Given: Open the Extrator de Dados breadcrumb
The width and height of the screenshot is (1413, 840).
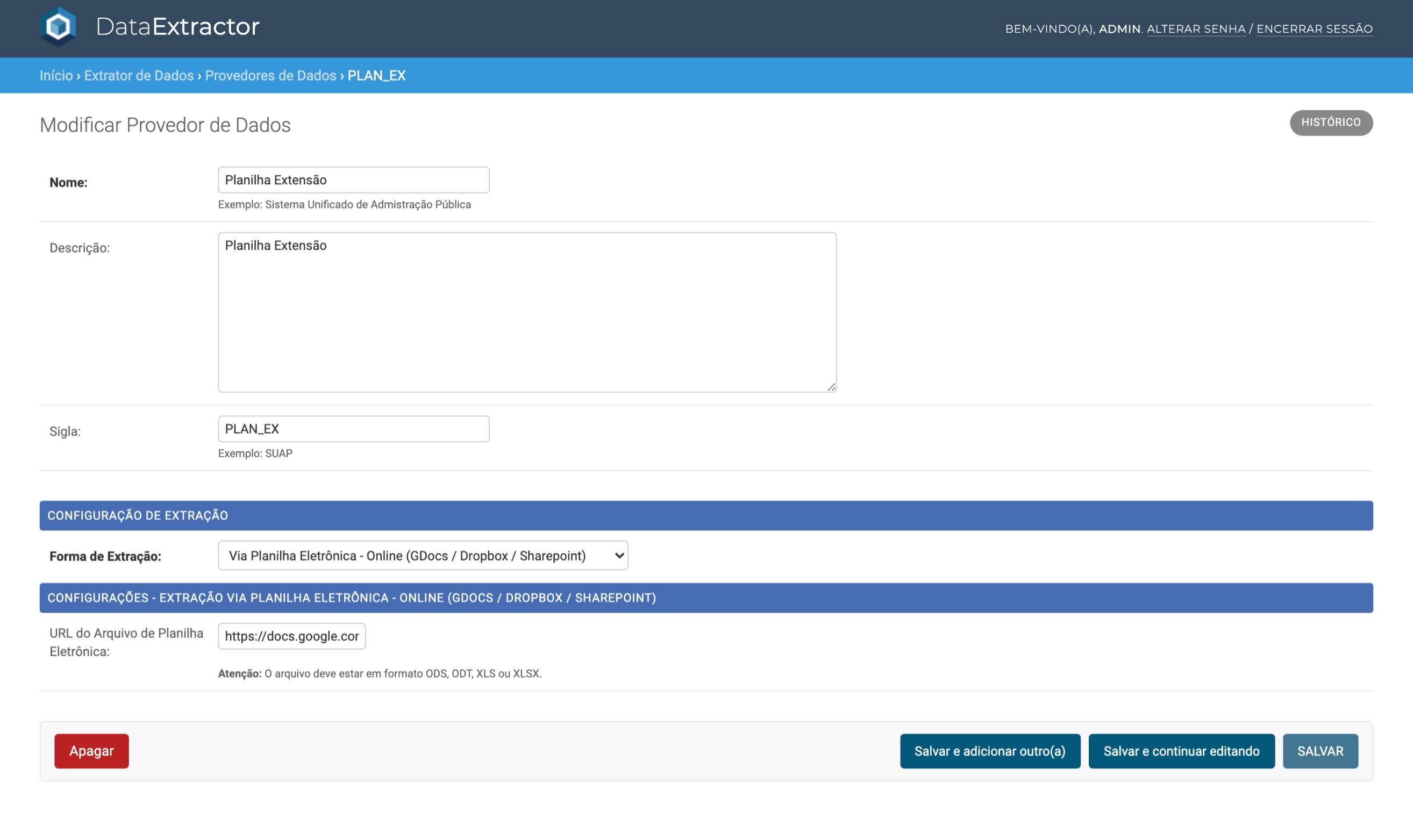Looking at the screenshot, I should pyautogui.click(x=139, y=75).
